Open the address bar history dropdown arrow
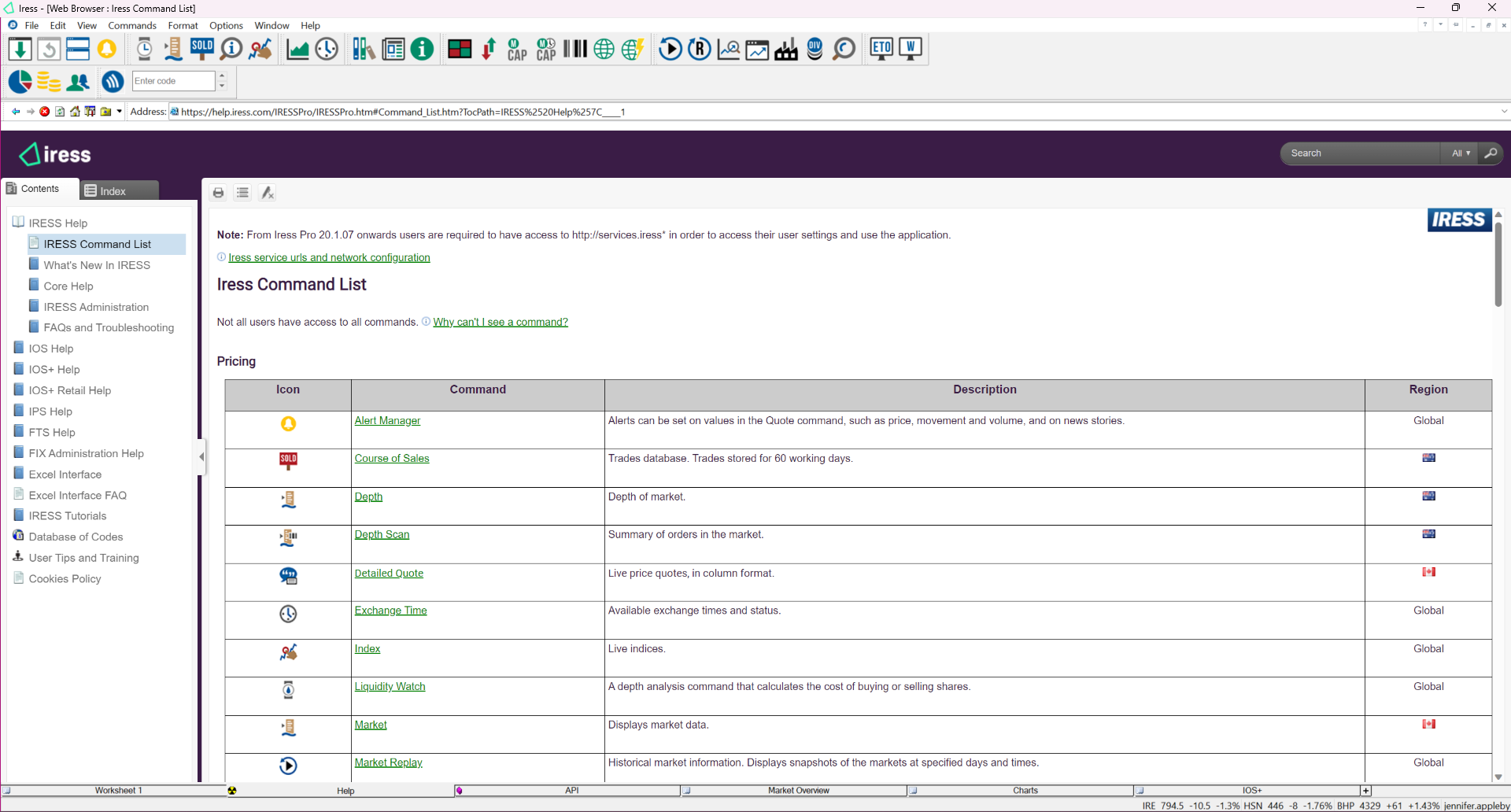 [x=1504, y=112]
